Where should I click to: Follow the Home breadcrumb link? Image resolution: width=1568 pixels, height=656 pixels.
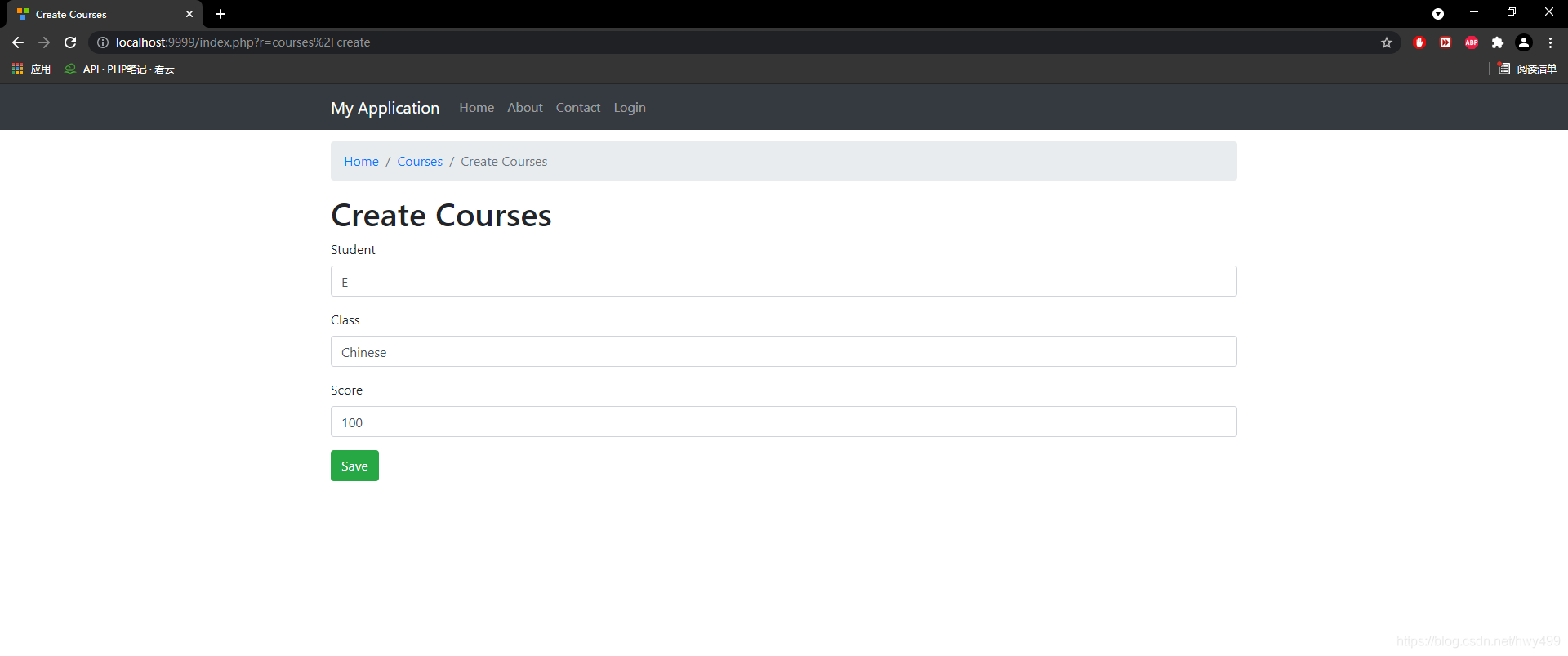361,162
